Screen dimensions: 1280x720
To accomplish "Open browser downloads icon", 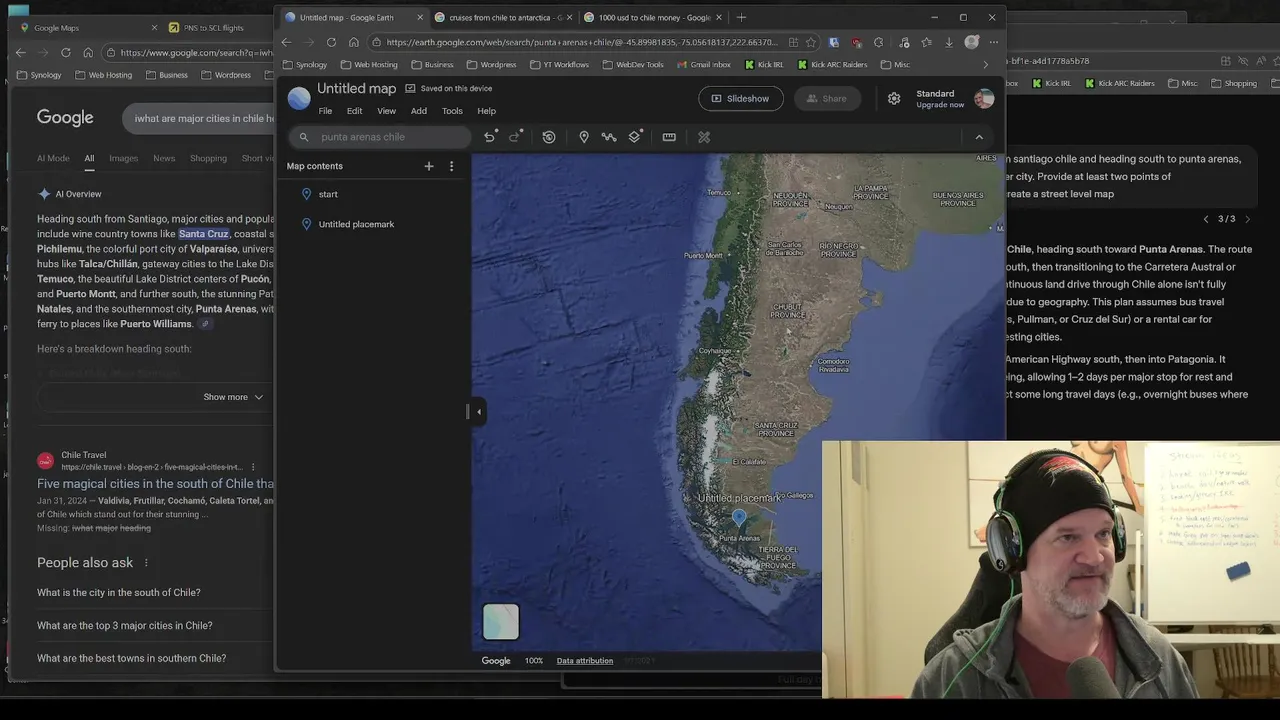I will tap(949, 42).
